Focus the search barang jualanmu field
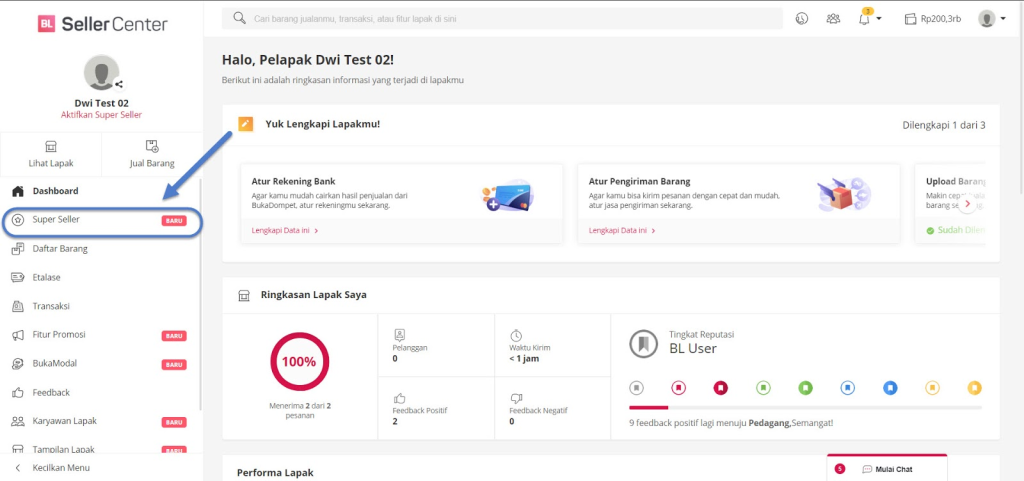 (502, 19)
